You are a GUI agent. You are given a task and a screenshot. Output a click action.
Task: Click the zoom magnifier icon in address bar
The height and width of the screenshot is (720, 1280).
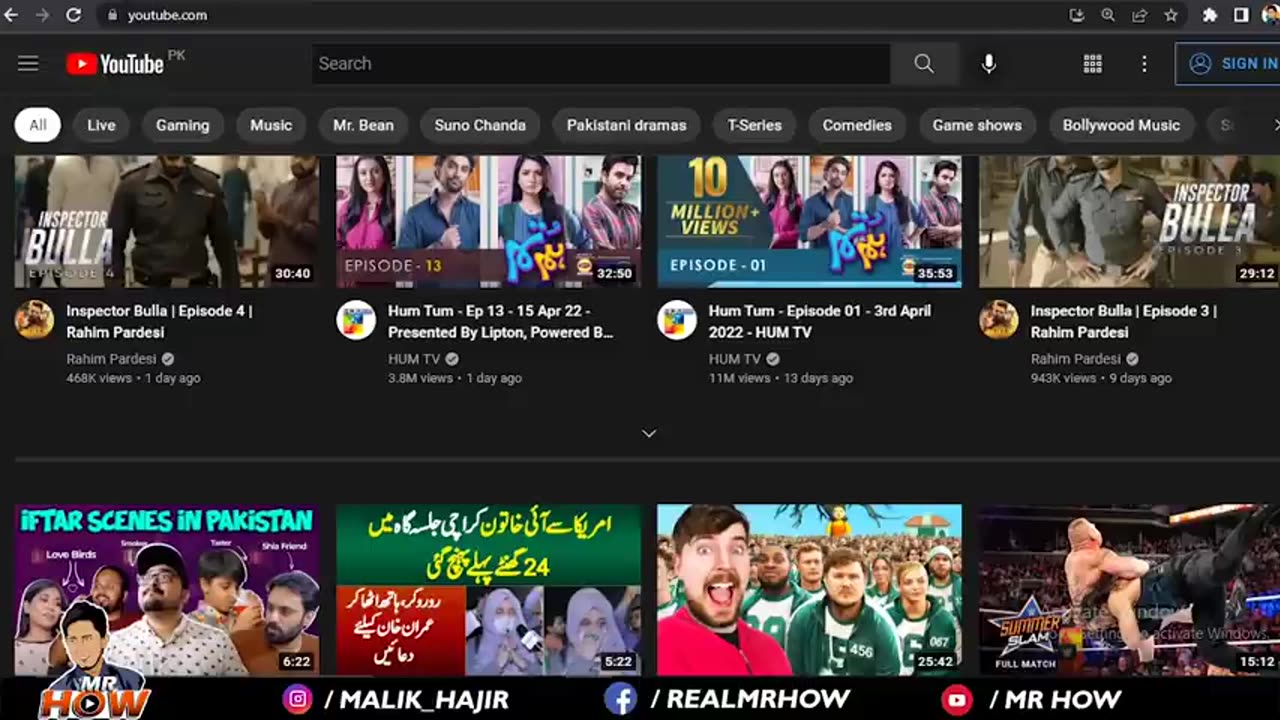click(1108, 15)
